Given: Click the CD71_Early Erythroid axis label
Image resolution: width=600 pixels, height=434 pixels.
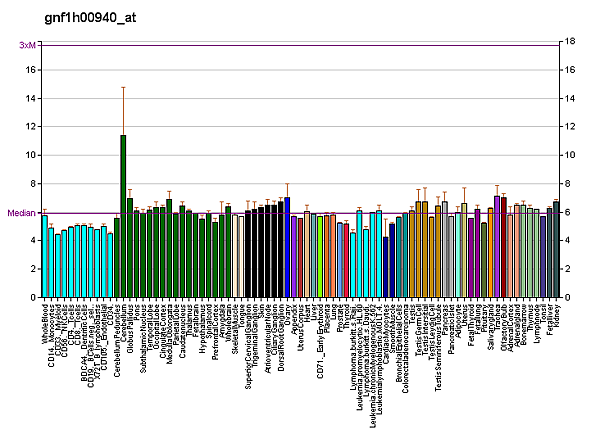Looking at the screenshot, I should point(320,340).
